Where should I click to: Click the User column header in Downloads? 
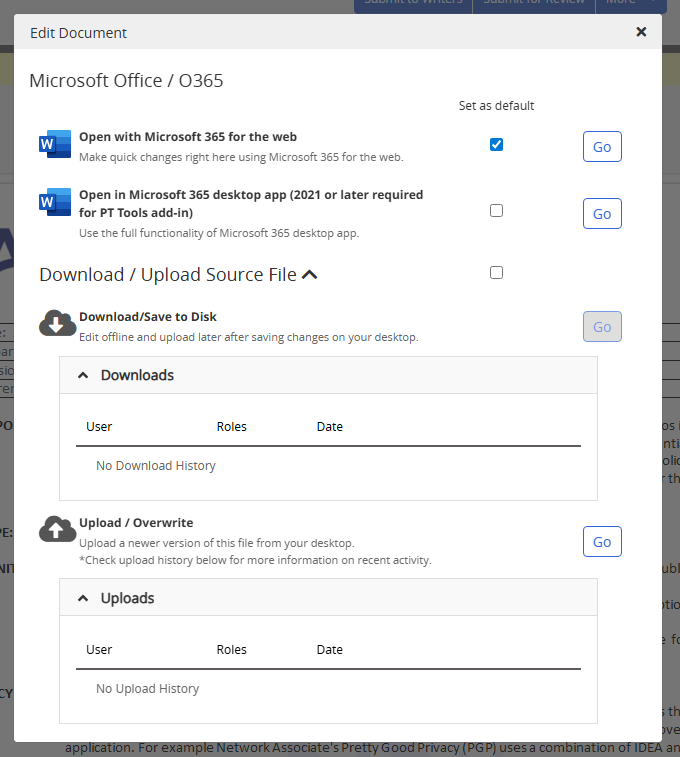[99, 427]
